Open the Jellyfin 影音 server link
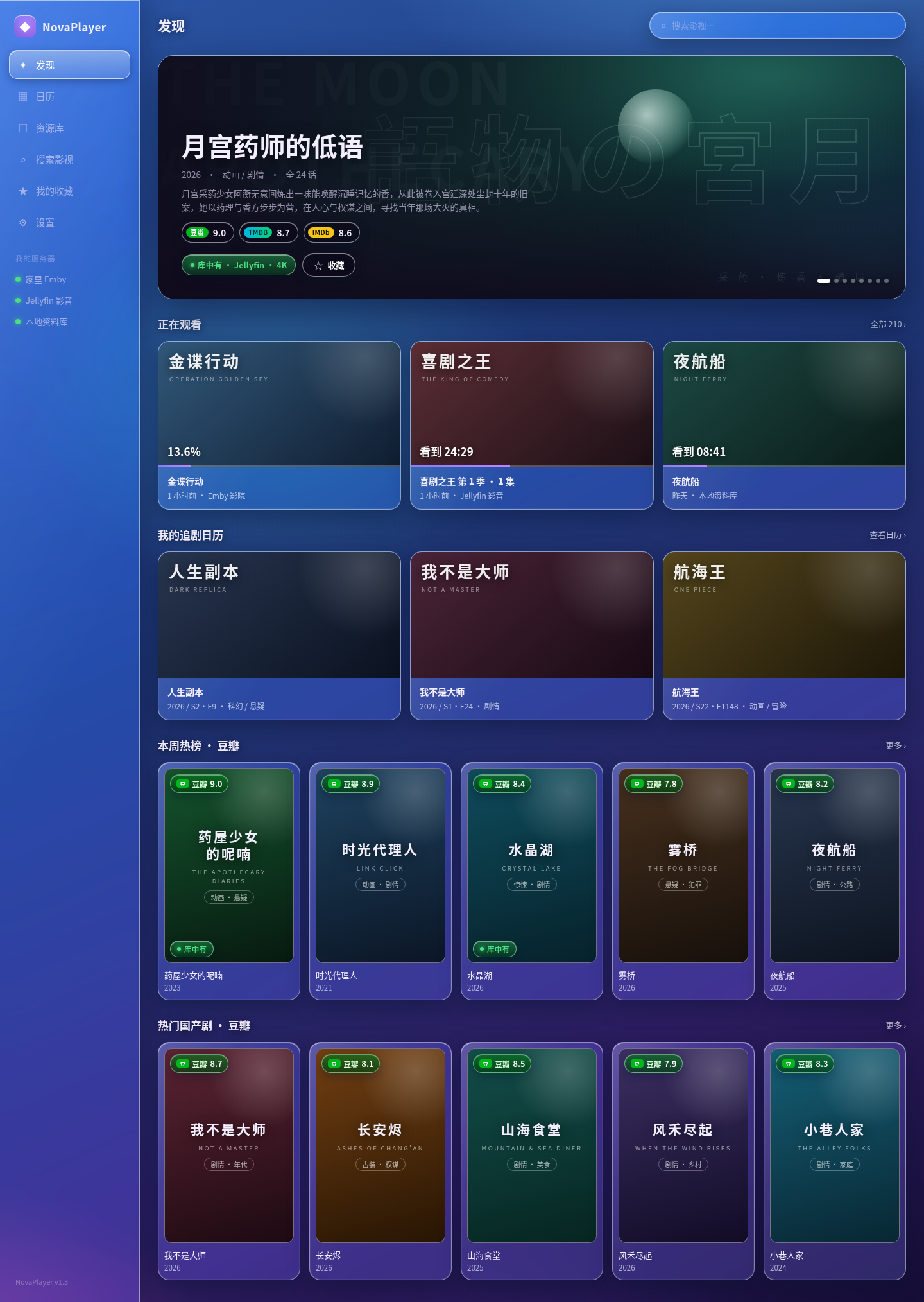Image resolution: width=924 pixels, height=1302 pixels. (69, 300)
